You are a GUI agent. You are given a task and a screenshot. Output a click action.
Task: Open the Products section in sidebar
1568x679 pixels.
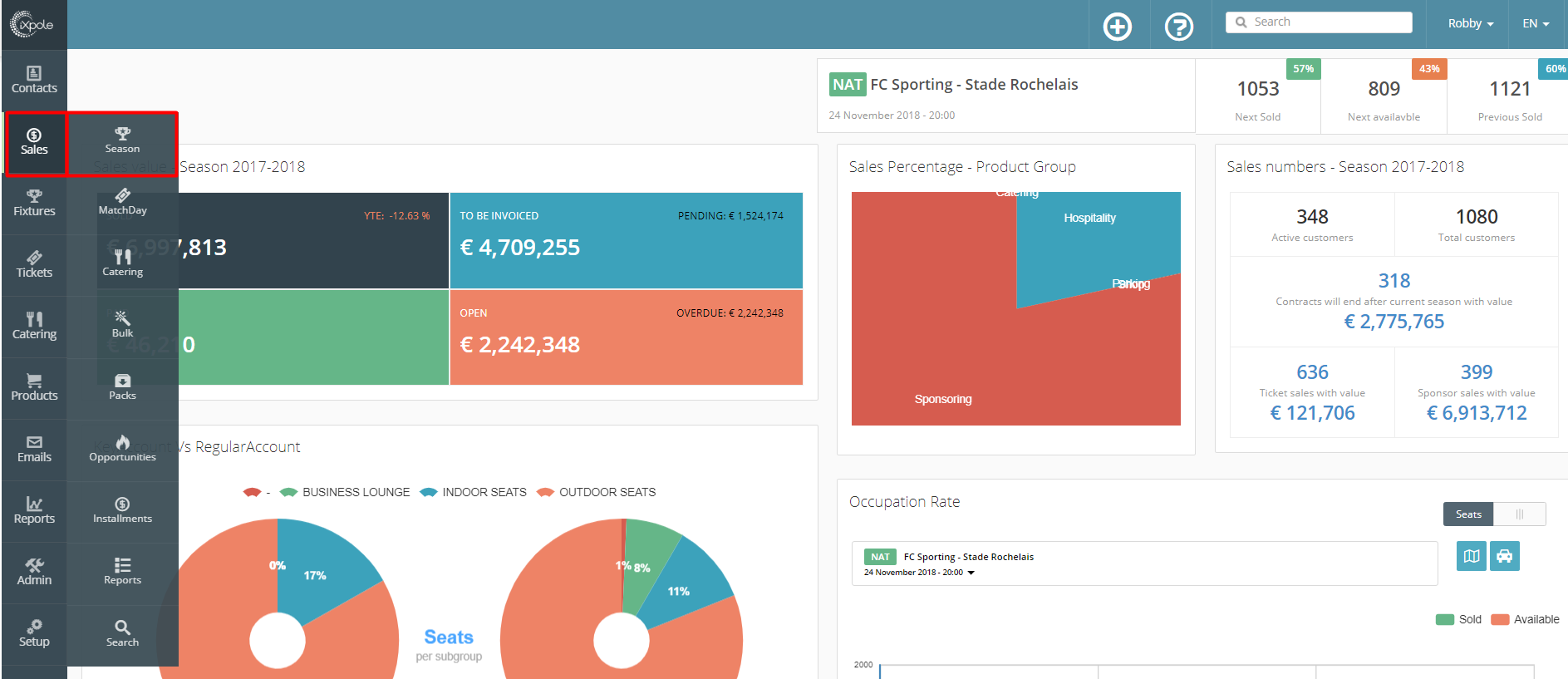pyautogui.click(x=34, y=388)
